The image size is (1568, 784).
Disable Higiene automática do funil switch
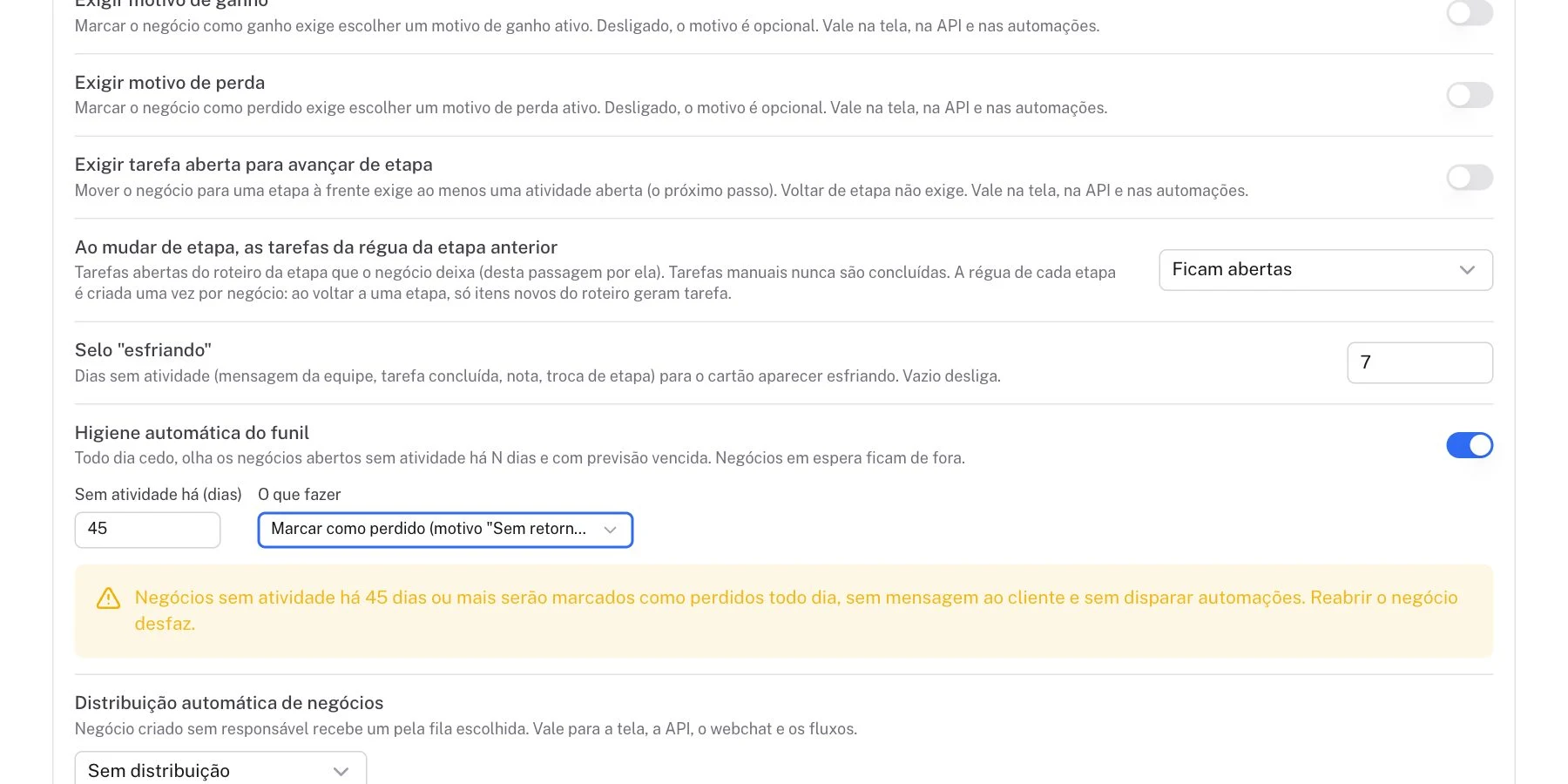(x=1470, y=445)
